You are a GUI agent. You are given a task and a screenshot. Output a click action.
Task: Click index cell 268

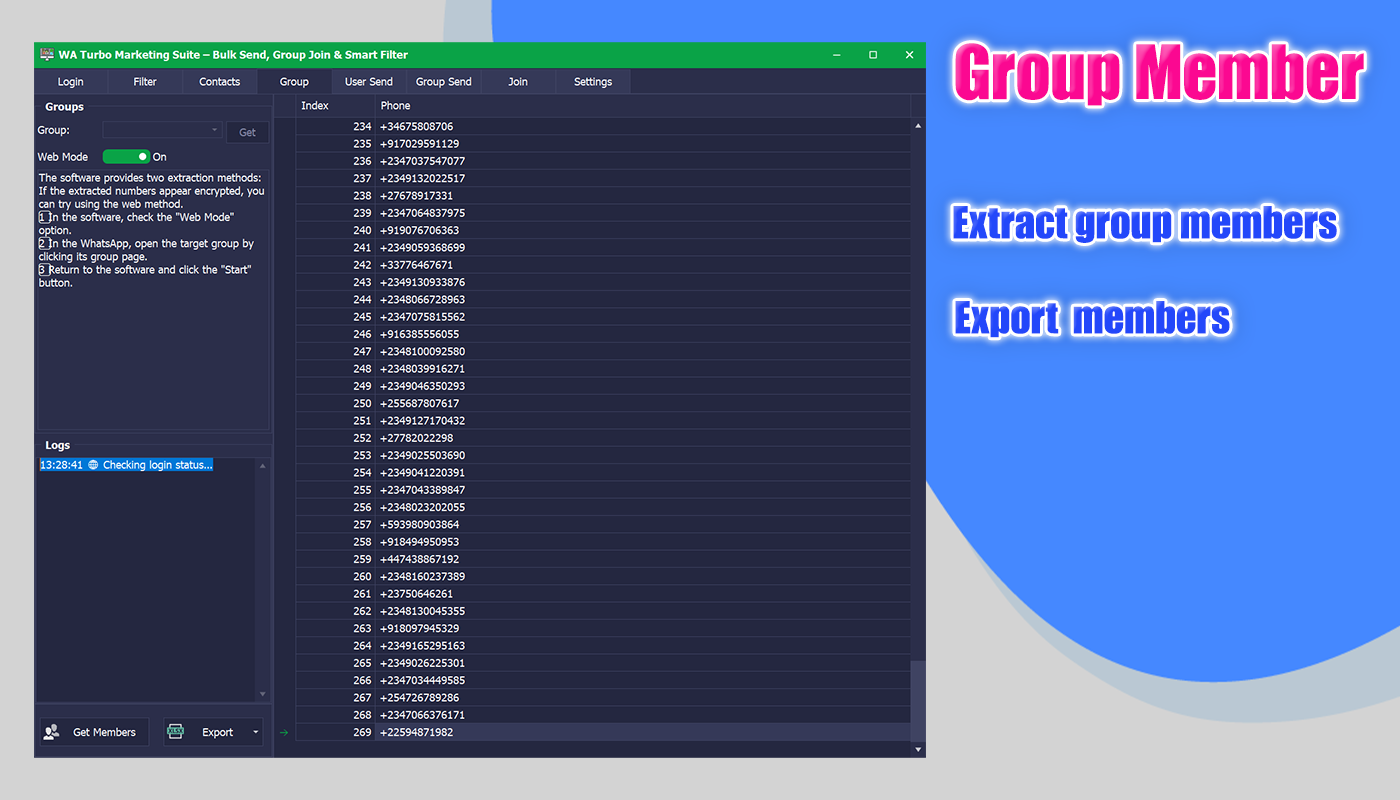click(335, 715)
